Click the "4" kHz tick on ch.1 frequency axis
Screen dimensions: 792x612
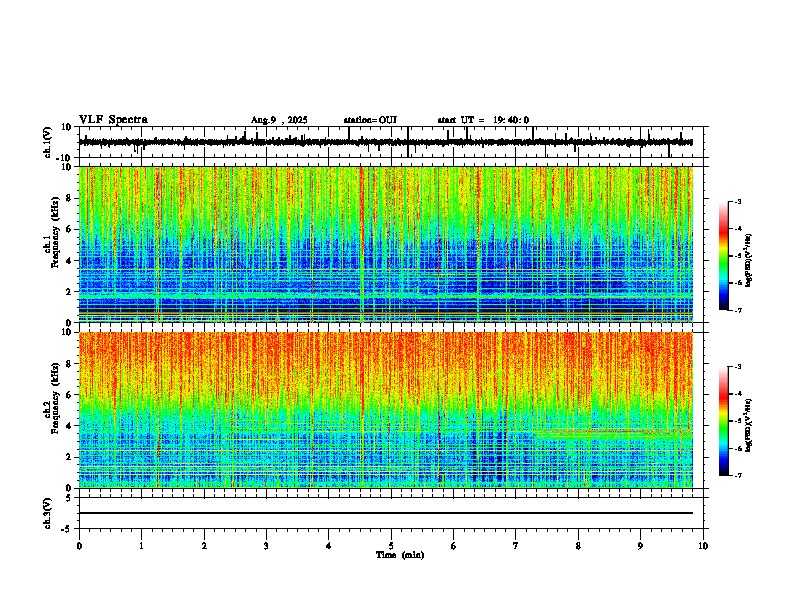tap(70, 261)
